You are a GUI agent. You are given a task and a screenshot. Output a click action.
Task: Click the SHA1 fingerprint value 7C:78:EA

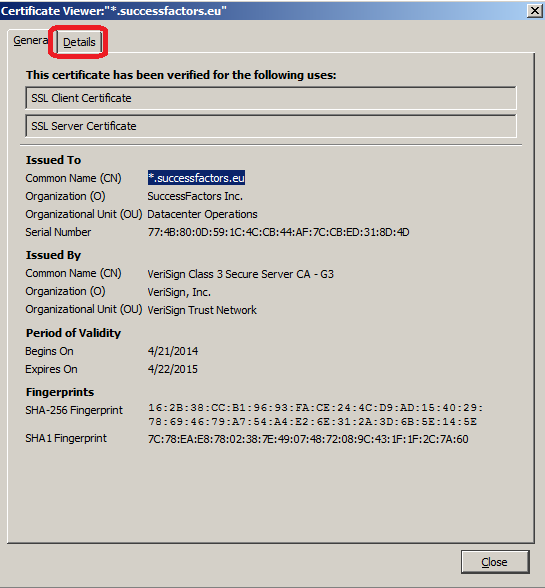(308, 439)
